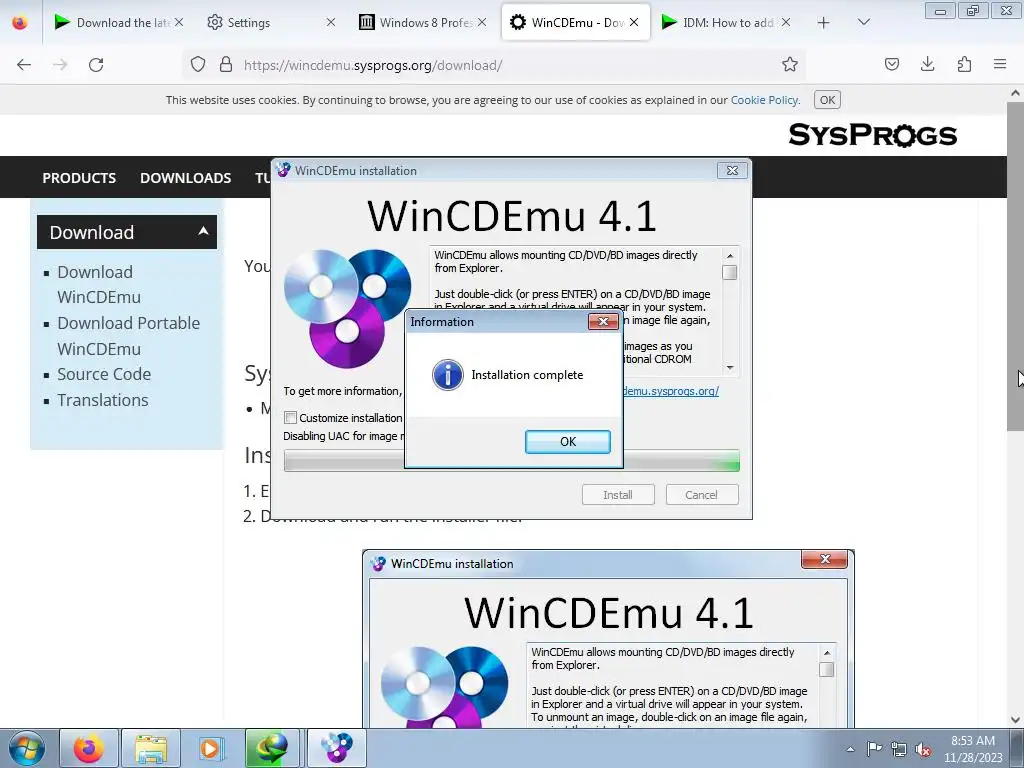Image resolution: width=1024 pixels, height=768 pixels.
Task: Switch to the Download the latest tab
Action: 111,22
